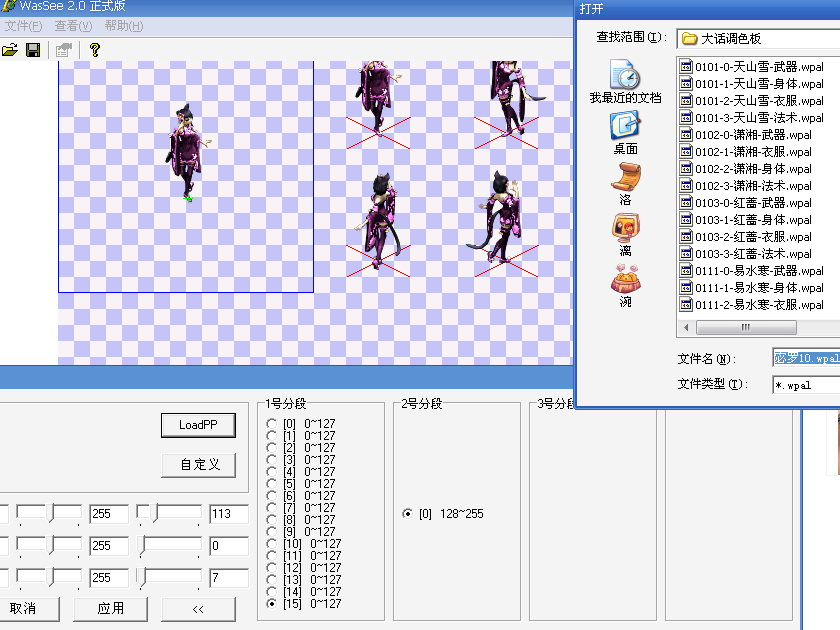
Task: Open the 查看(V) menu
Action: point(73,26)
